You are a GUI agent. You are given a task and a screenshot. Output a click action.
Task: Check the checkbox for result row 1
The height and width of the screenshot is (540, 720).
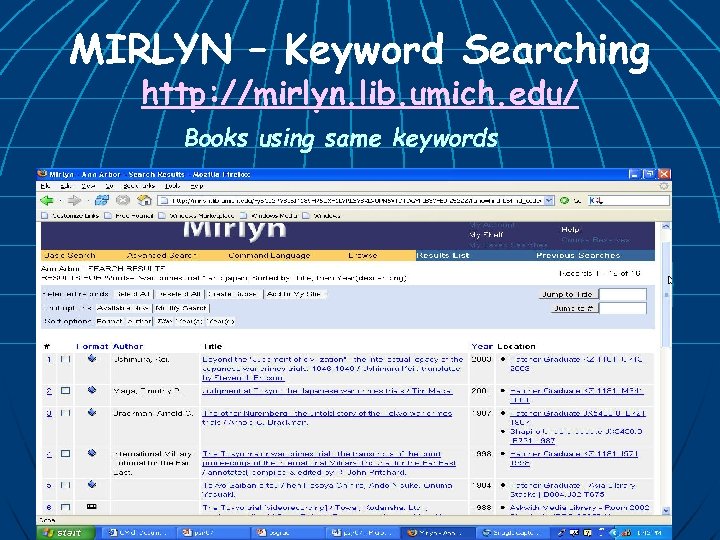(x=66, y=359)
